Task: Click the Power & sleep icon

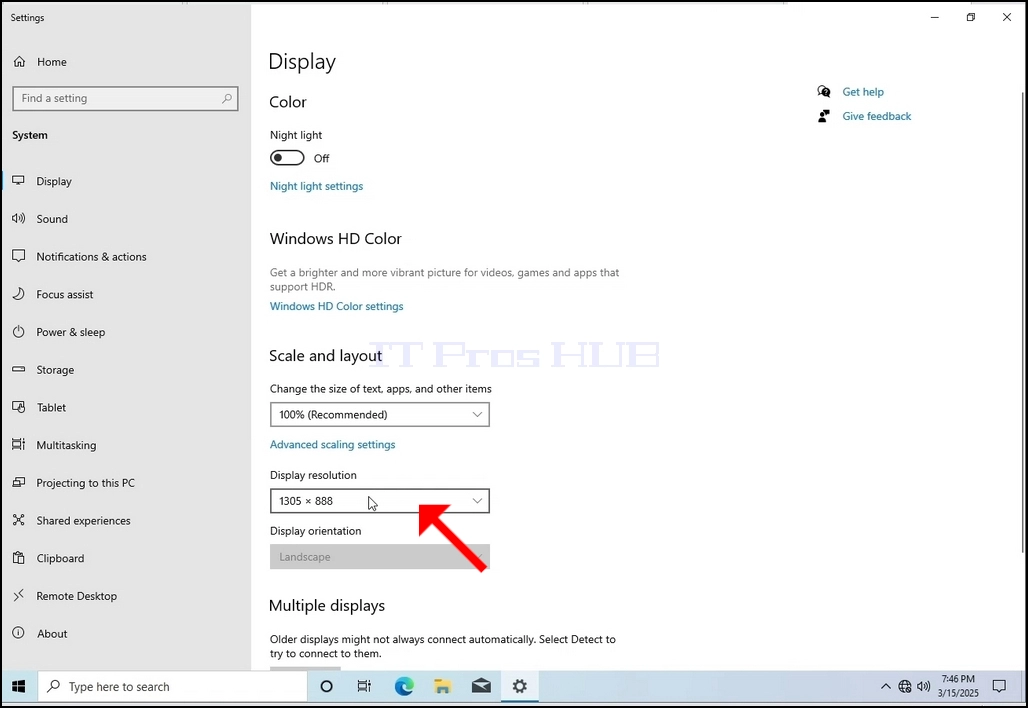Action: click(18, 331)
